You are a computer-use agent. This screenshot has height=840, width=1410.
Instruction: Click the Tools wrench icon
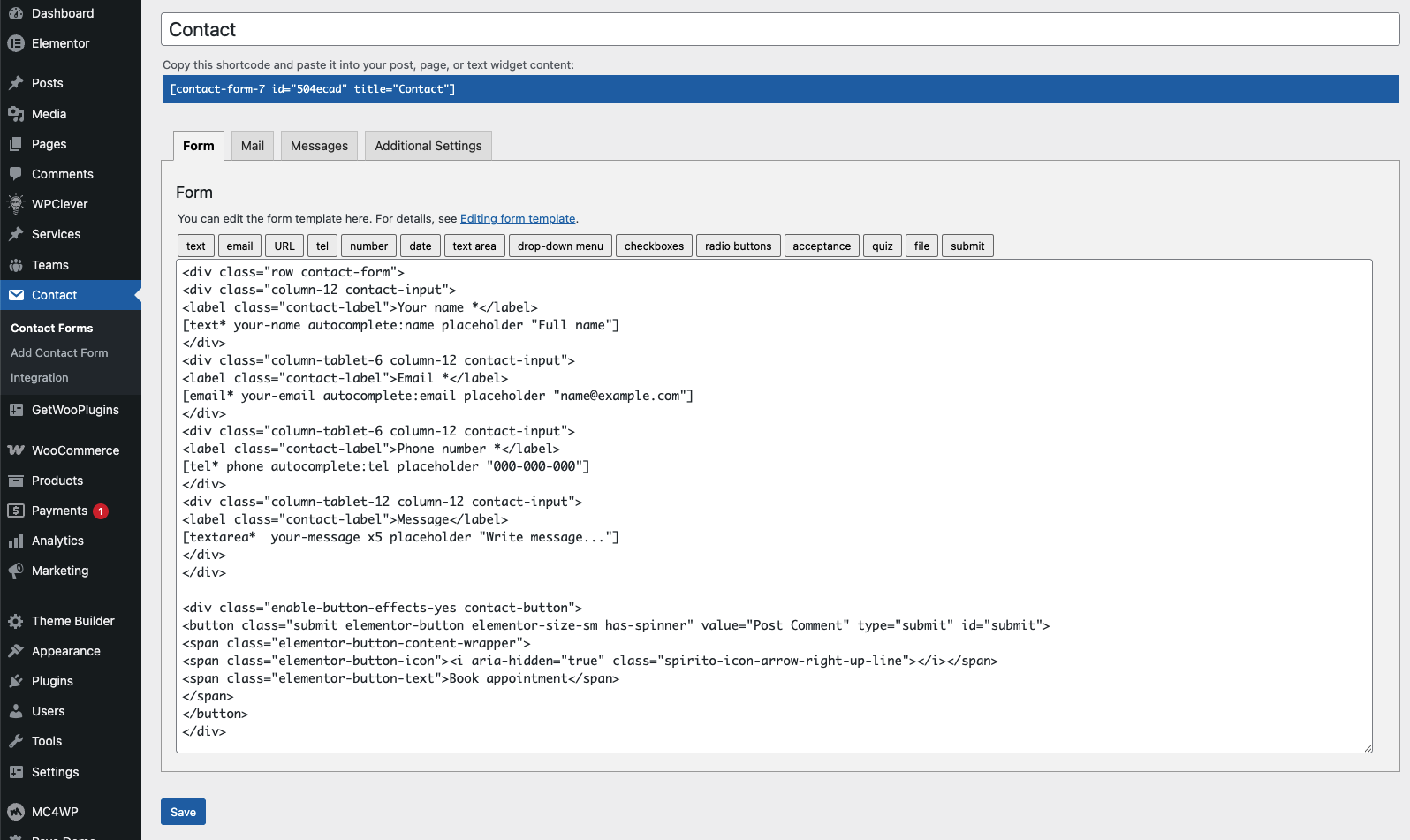16,741
